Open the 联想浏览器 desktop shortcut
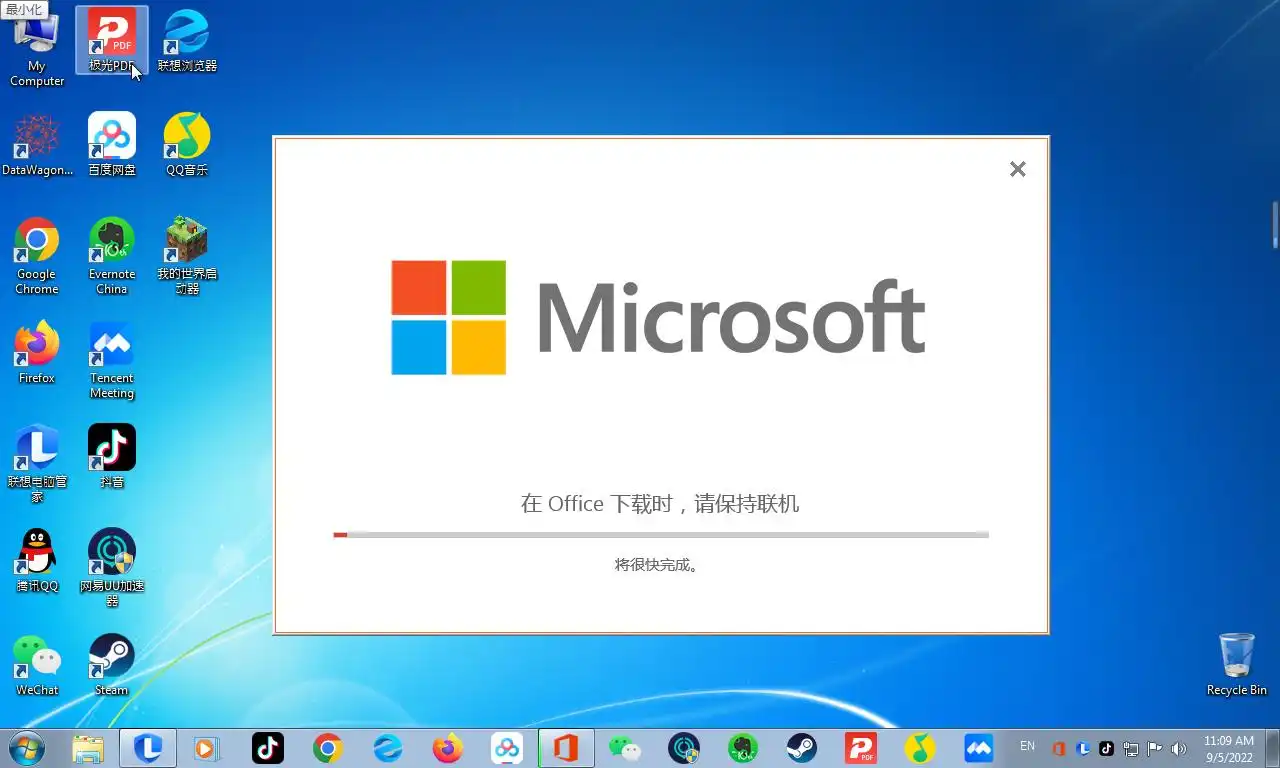Image resolution: width=1280 pixels, height=768 pixels. [x=187, y=41]
